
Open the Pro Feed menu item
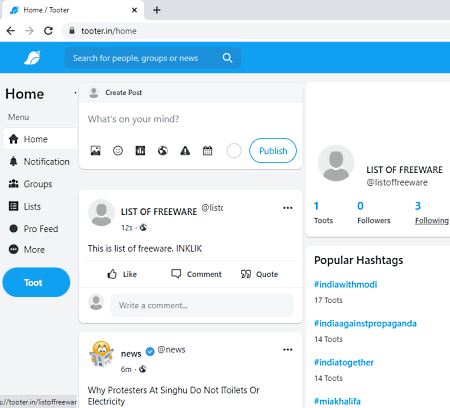(x=33, y=229)
